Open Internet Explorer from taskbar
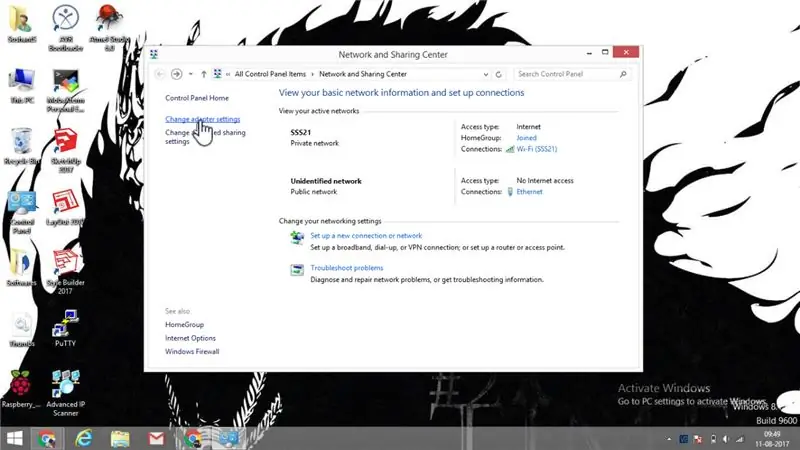The image size is (800, 450). [x=84, y=439]
